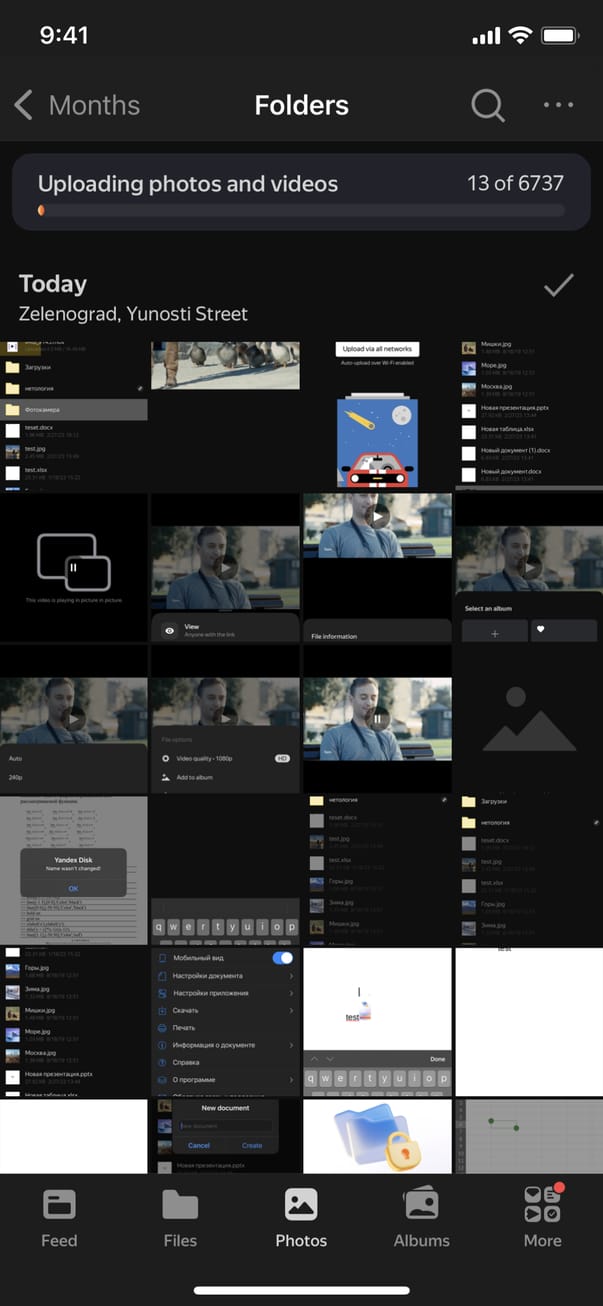Open the Albums tab icon
The image size is (603, 1306).
point(421,1205)
